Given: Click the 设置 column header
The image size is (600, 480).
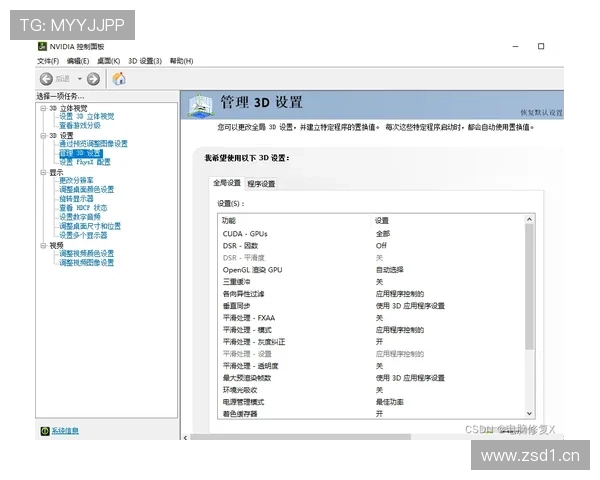Looking at the screenshot, I should (448, 221).
